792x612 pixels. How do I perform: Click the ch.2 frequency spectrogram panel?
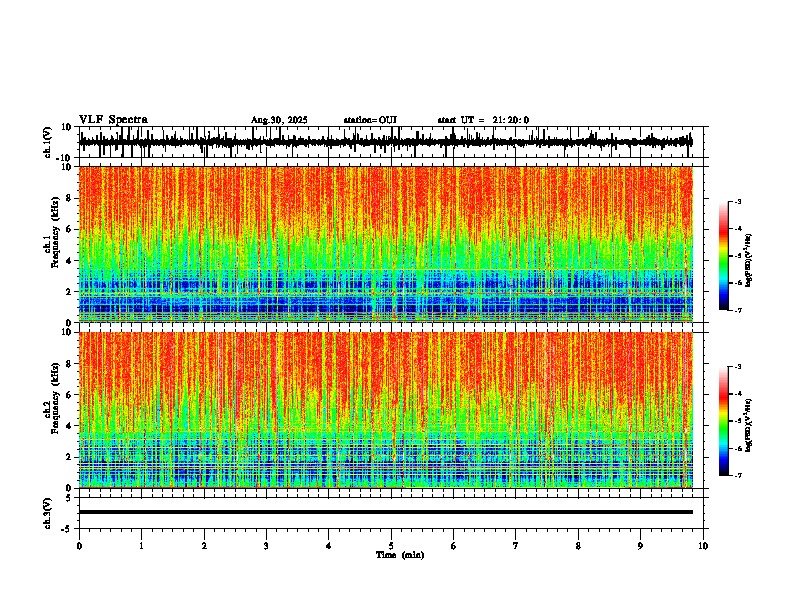pos(385,410)
